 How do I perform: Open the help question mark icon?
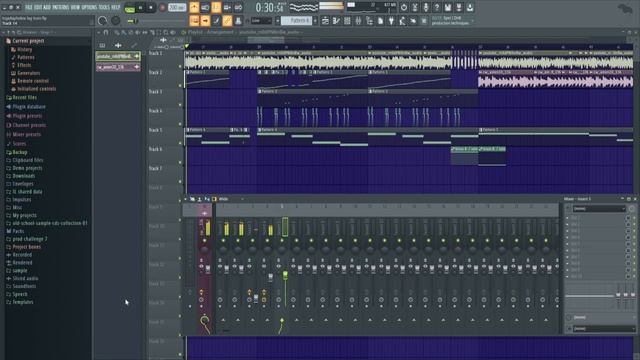437,7
